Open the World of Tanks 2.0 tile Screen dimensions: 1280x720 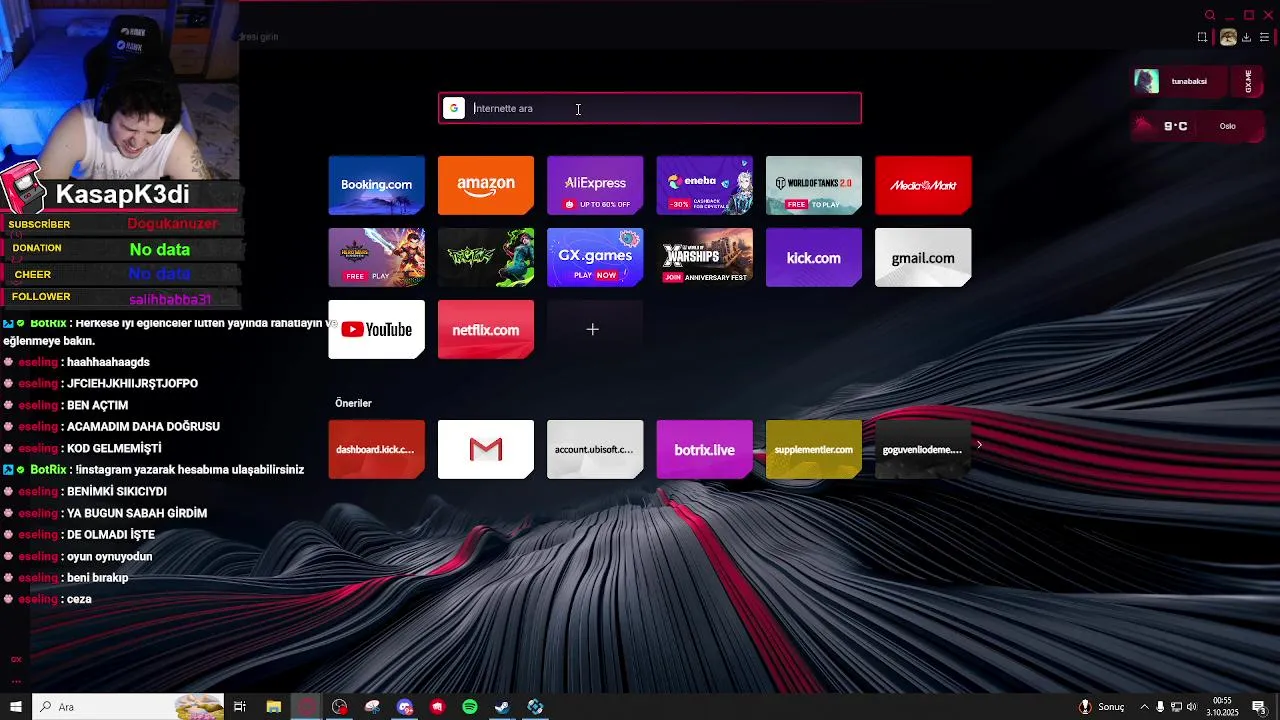813,185
